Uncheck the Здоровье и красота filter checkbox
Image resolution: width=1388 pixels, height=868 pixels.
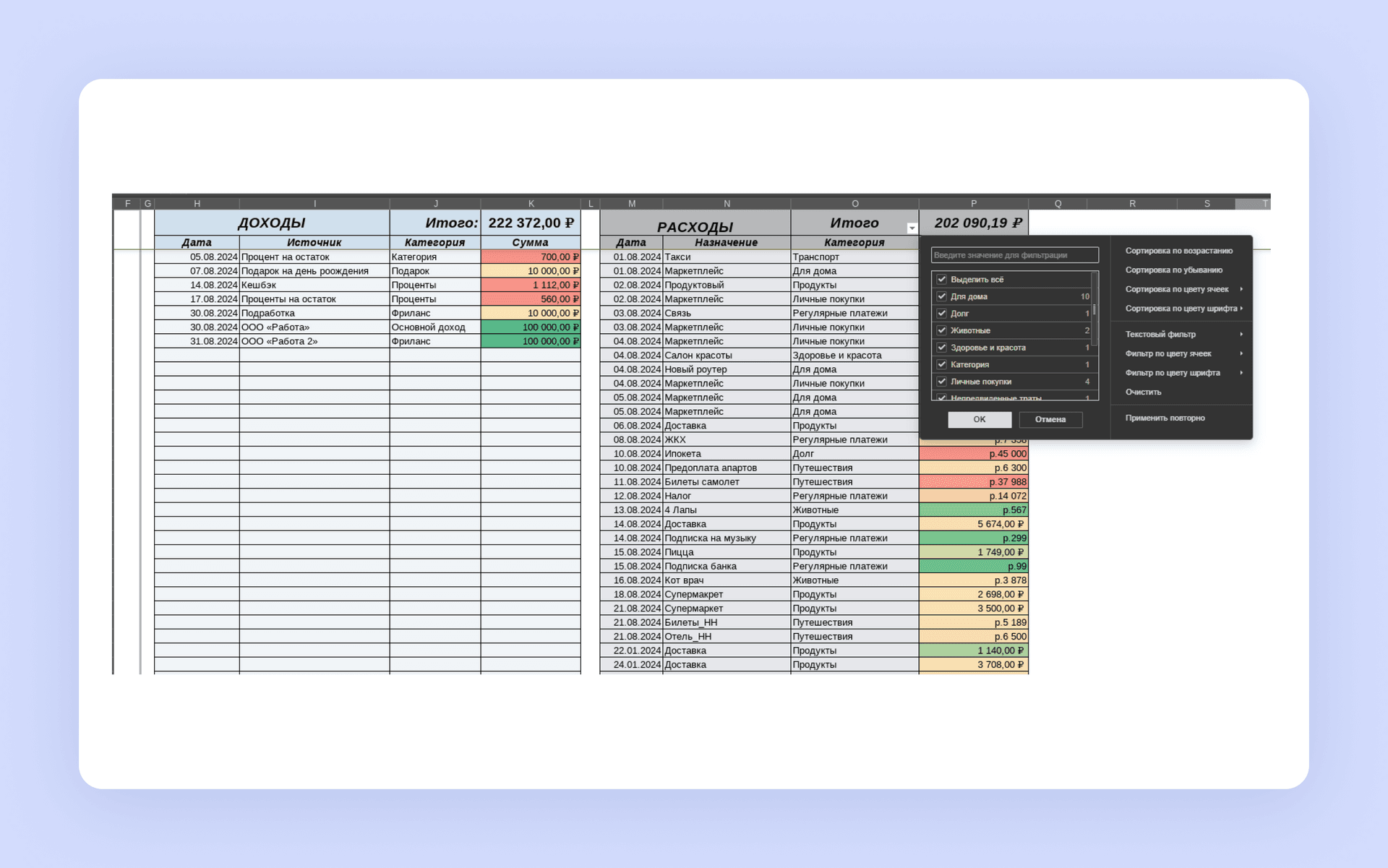pyautogui.click(x=941, y=348)
